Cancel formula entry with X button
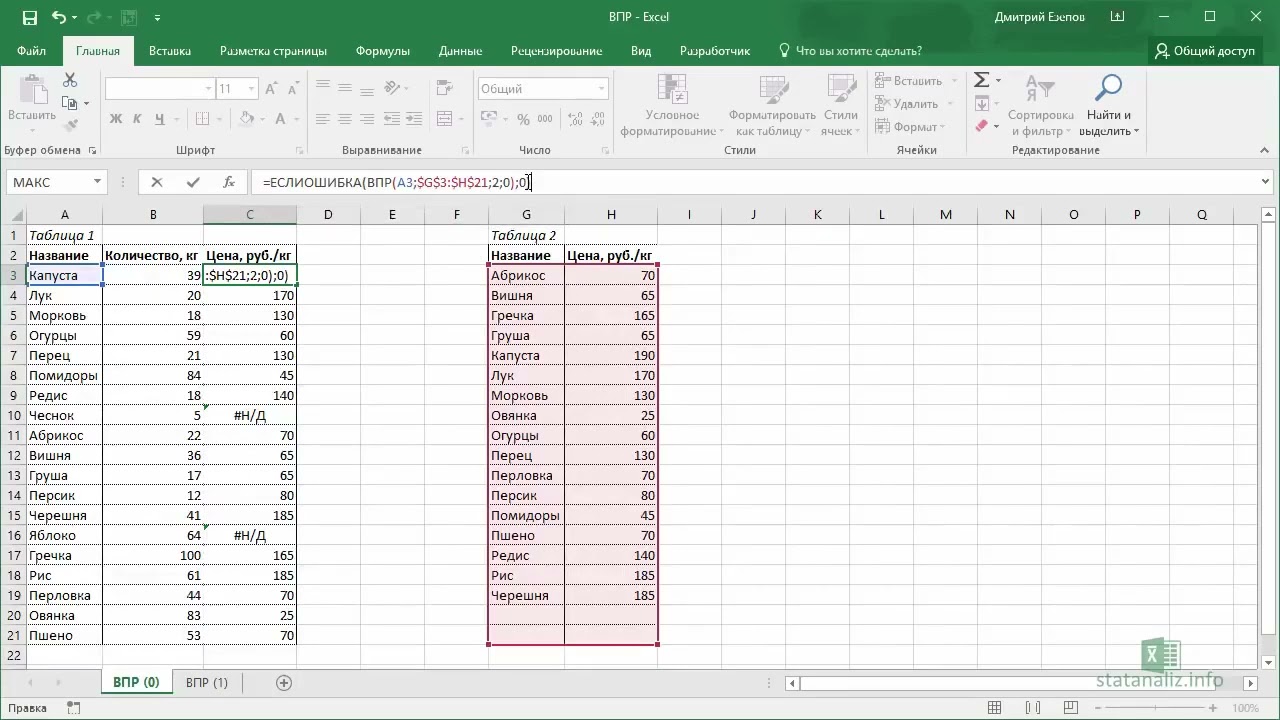 click(x=157, y=182)
